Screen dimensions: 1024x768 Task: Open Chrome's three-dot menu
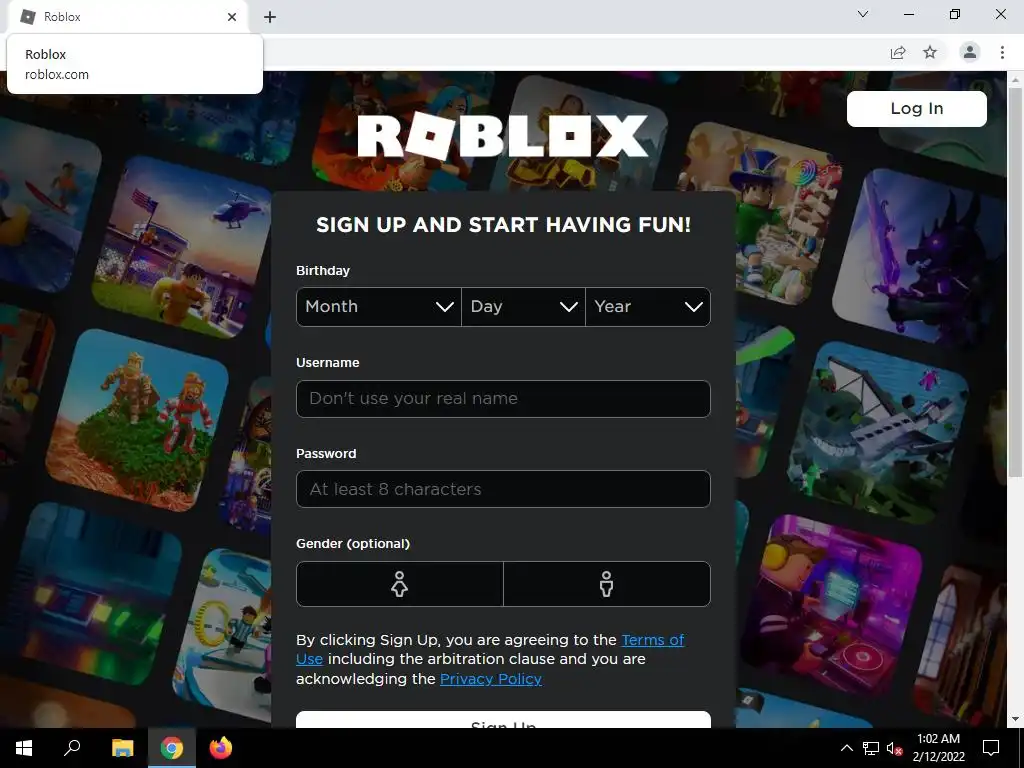[x=1002, y=52]
